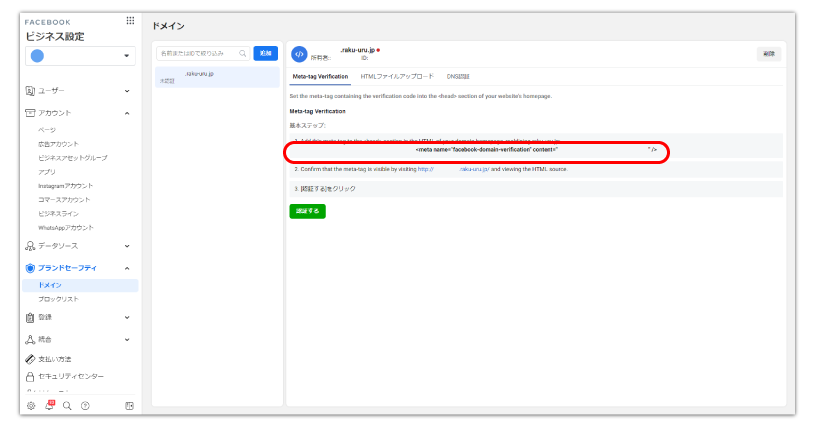The image size is (820, 423).
Task: Open notifications bell with red badge
Action: tap(49, 405)
